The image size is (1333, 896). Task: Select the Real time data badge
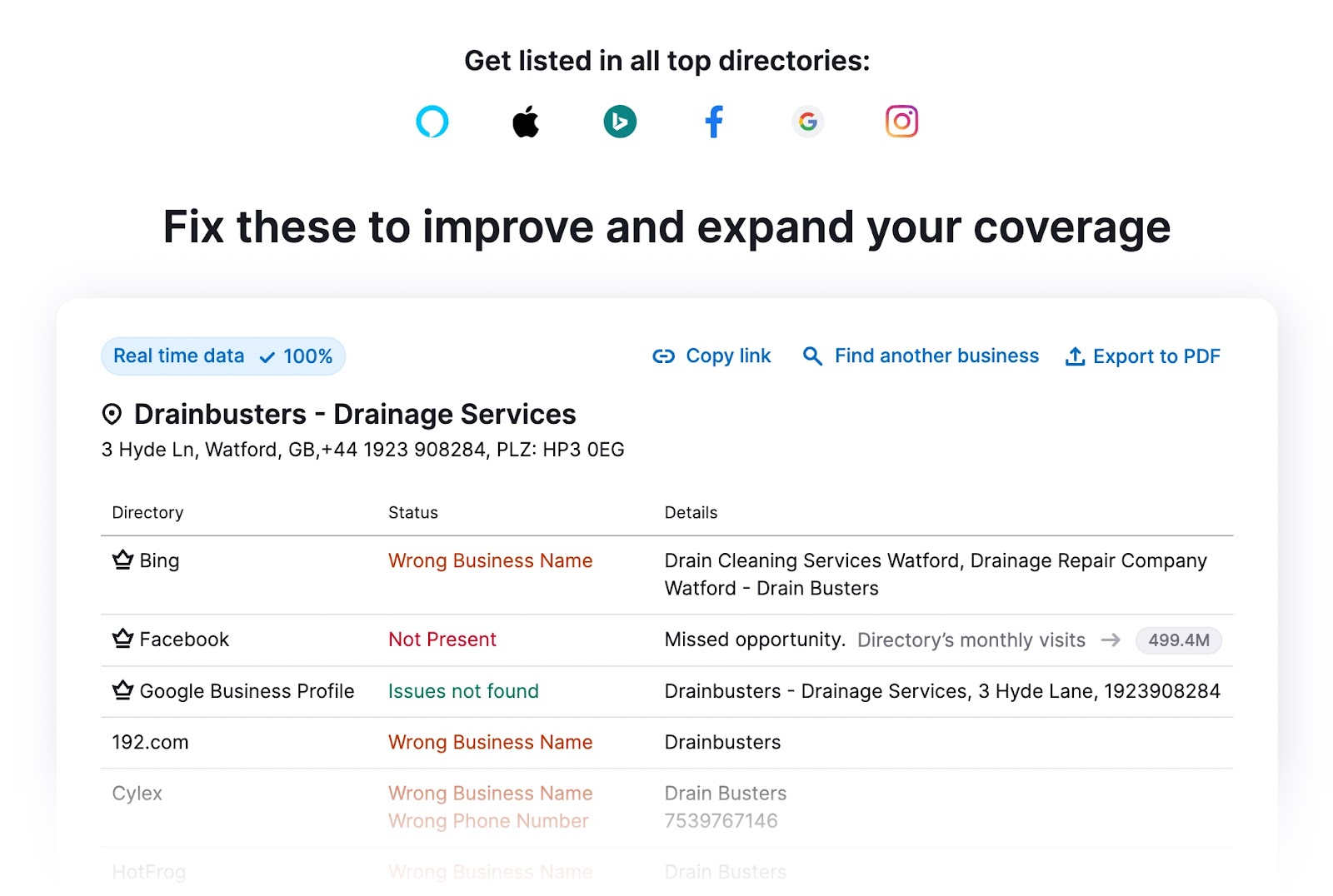coord(222,356)
